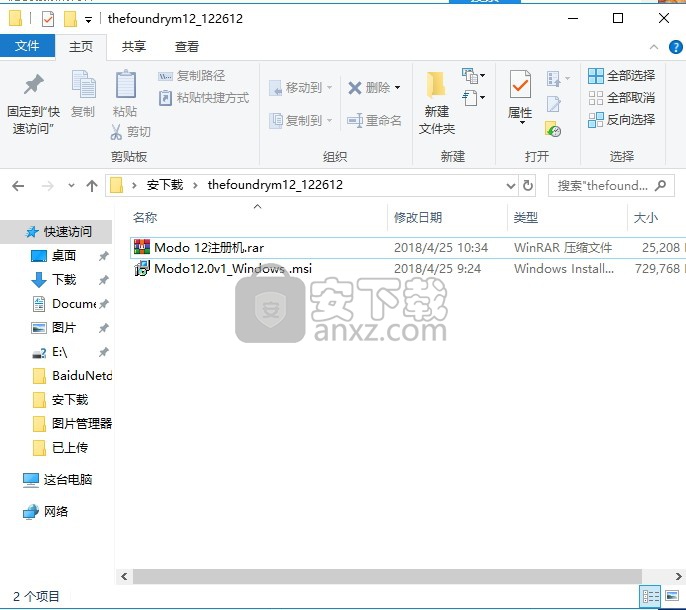Click the Back navigation arrow

click(18, 186)
